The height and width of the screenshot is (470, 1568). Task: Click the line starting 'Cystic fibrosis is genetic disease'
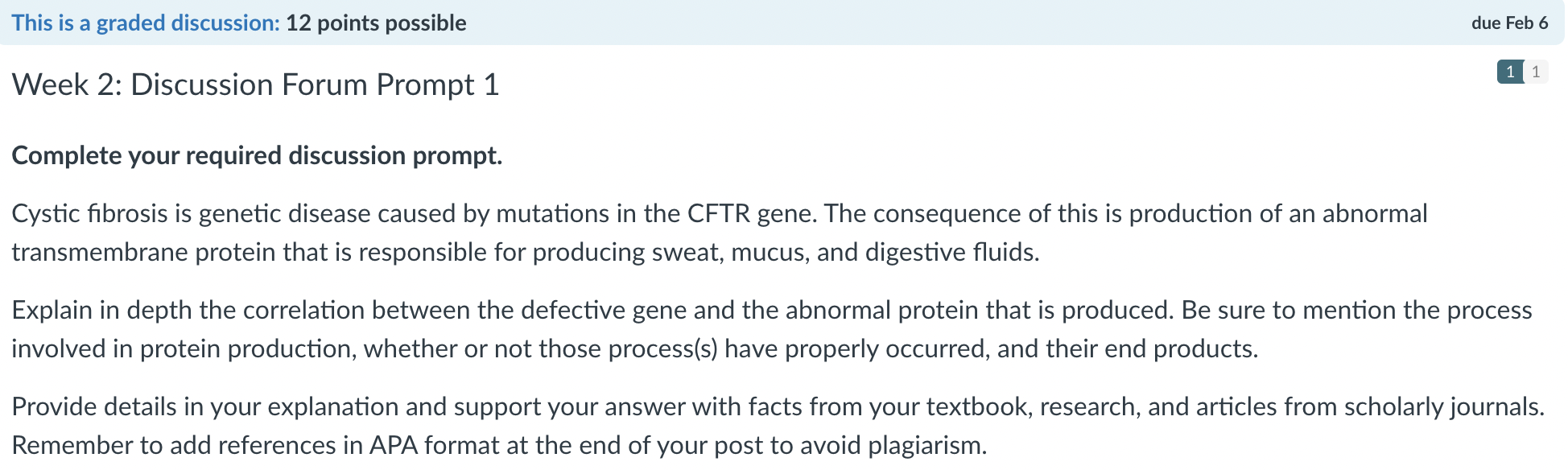[720, 213]
